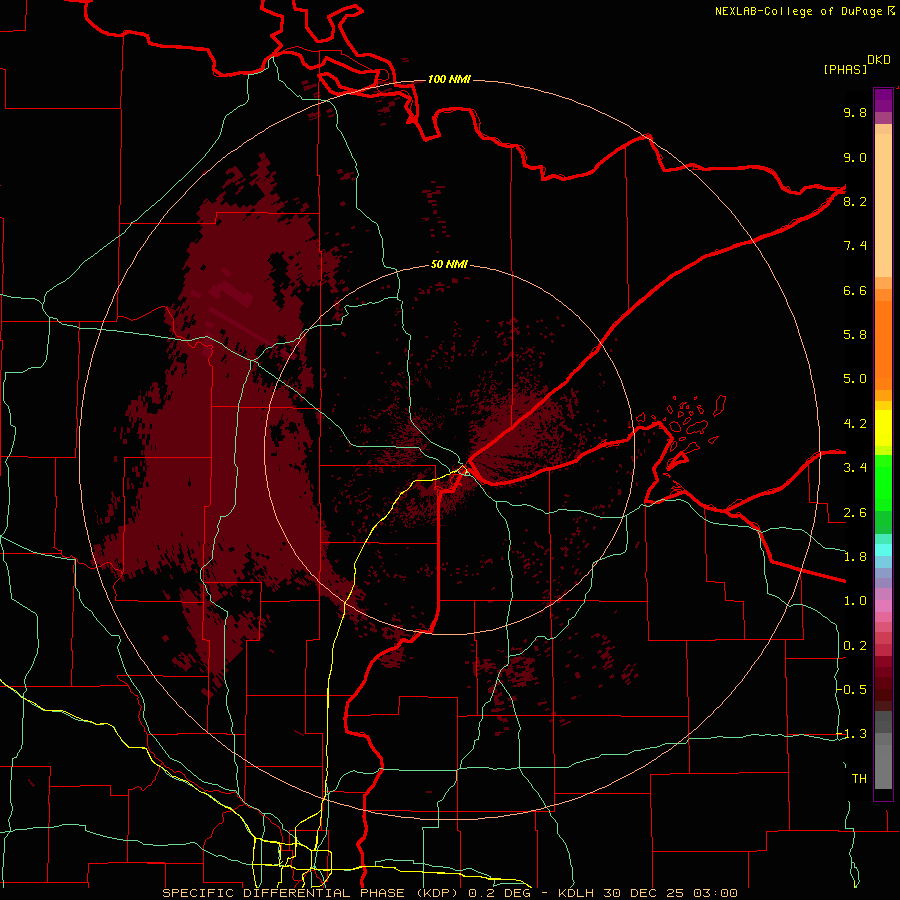Click the Specific Differential Phase (KDP) caption
The image size is (900, 900).
pyautogui.click(x=312, y=893)
